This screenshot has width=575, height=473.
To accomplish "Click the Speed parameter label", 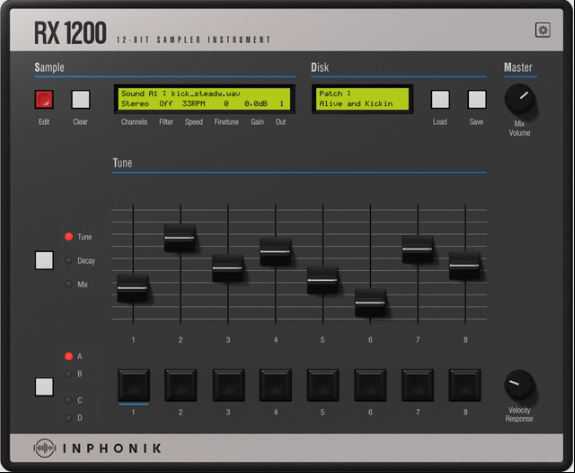I will (x=194, y=122).
